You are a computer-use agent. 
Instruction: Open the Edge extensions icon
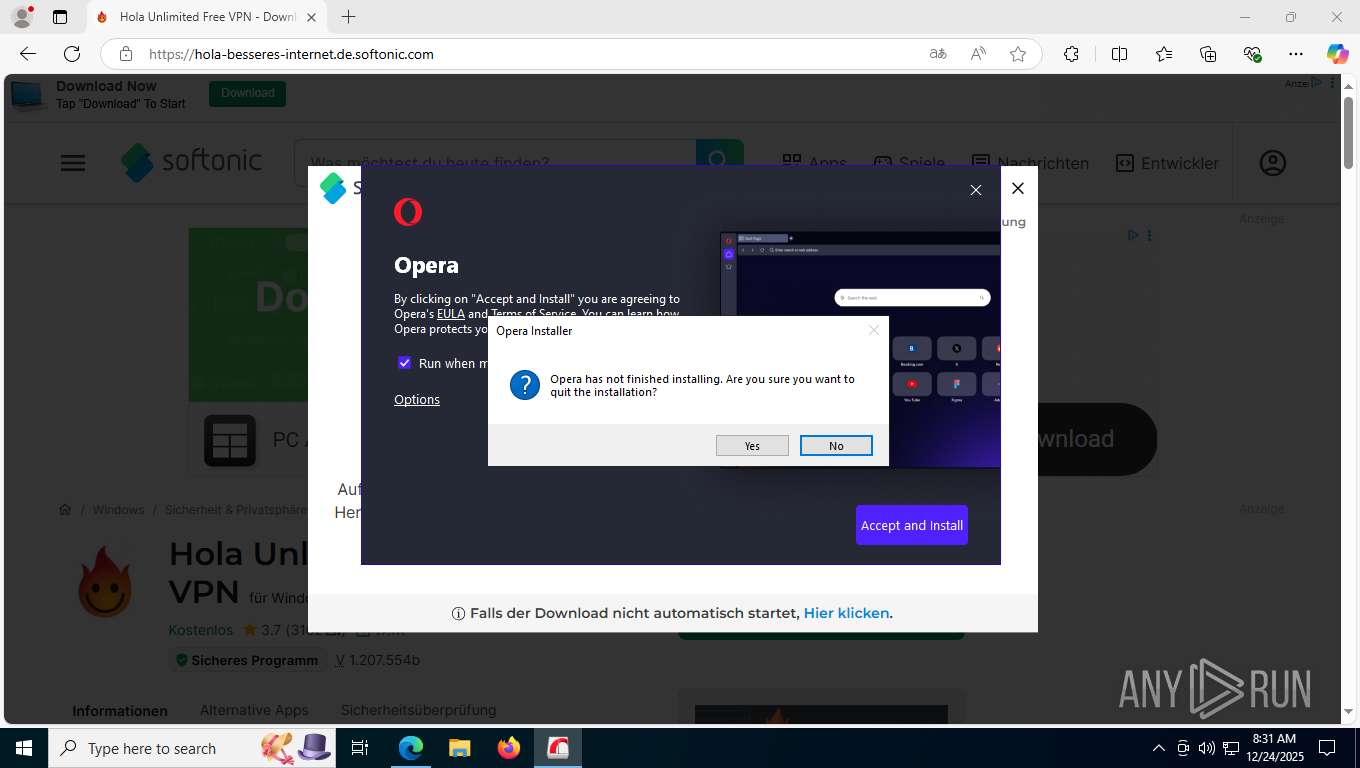click(1071, 54)
